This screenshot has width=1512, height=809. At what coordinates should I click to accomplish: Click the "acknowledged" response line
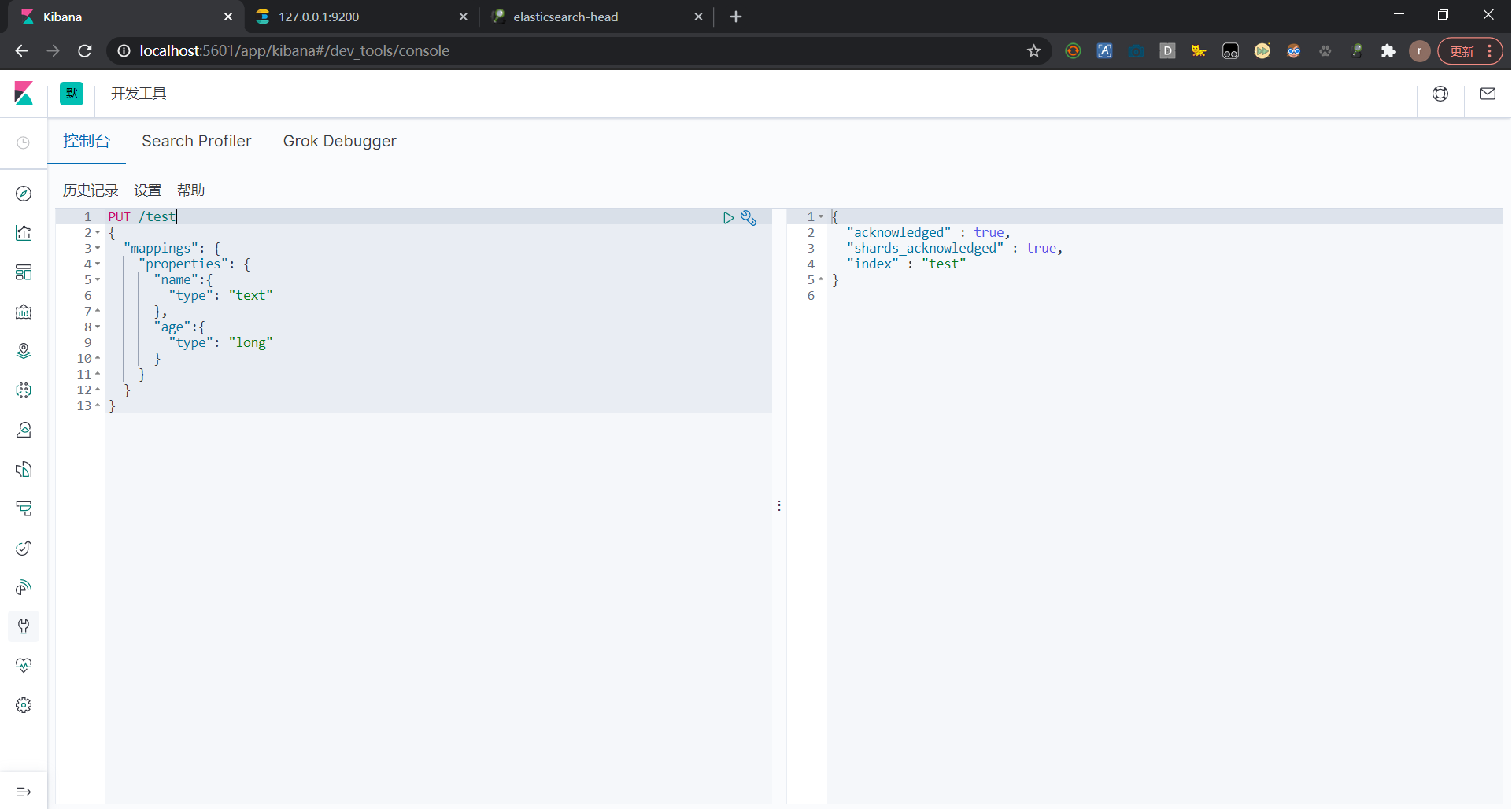pyautogui.click(x=929, y=233)
